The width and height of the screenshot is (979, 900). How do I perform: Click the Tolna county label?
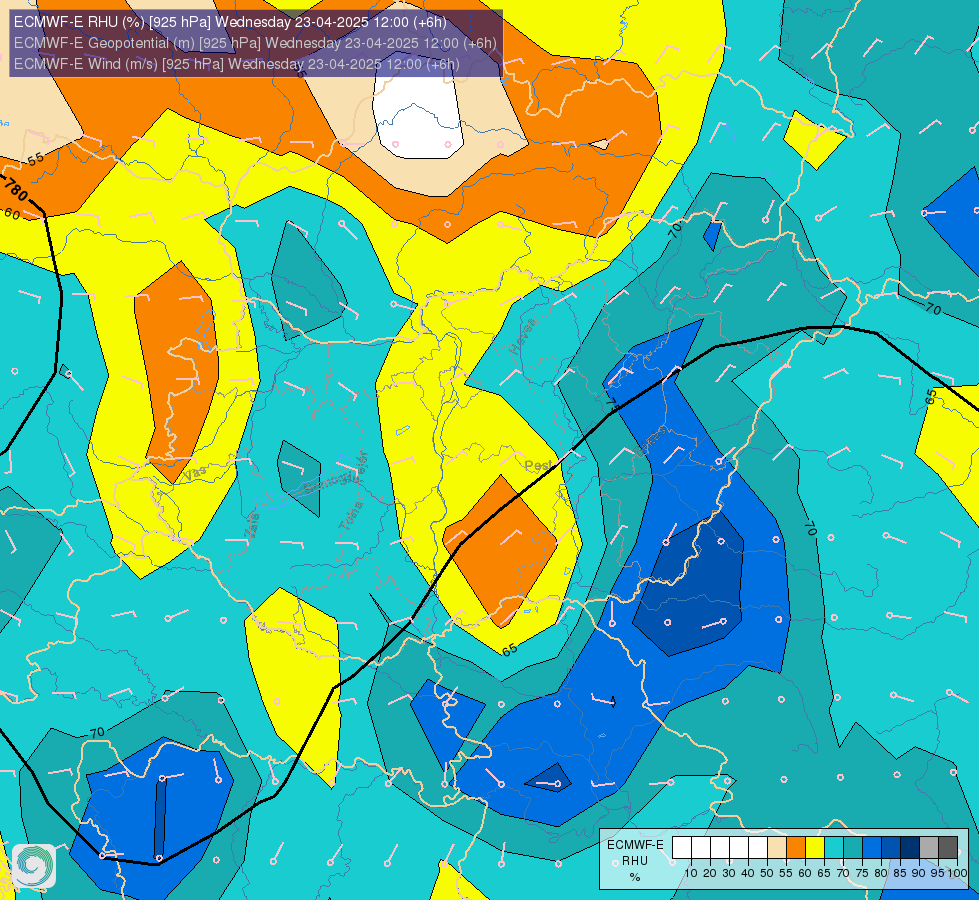pos(351,515)
